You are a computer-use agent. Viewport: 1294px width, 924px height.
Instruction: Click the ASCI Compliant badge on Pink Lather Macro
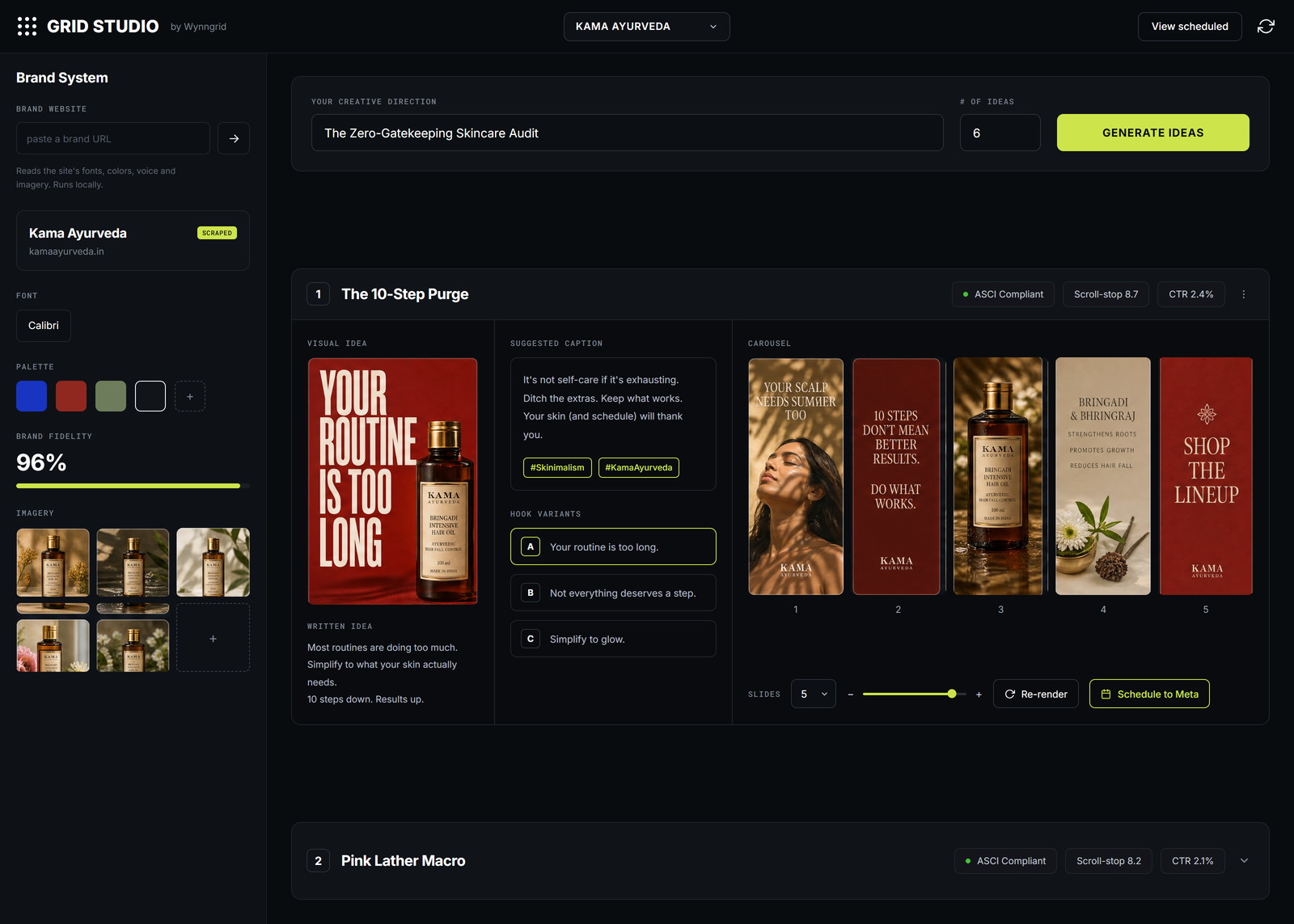pyautogui.click(x=1005, y=861)
